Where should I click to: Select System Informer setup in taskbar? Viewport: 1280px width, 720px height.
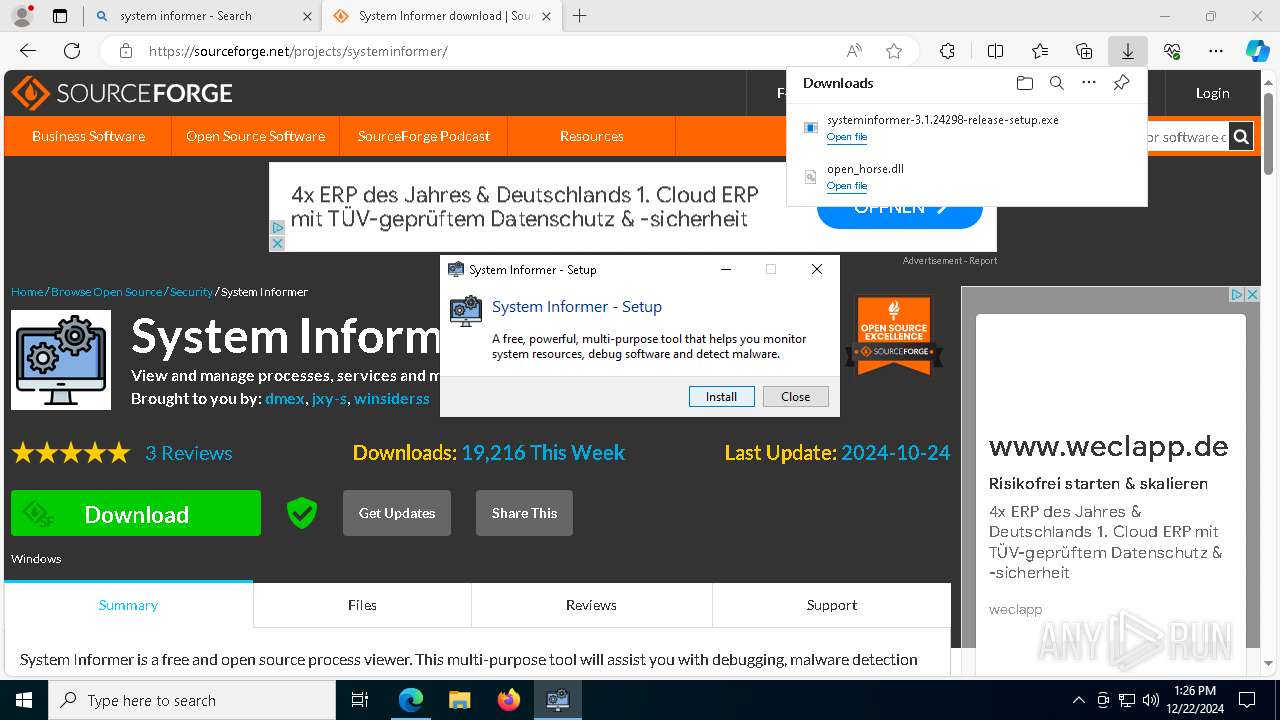coord(557,700)
